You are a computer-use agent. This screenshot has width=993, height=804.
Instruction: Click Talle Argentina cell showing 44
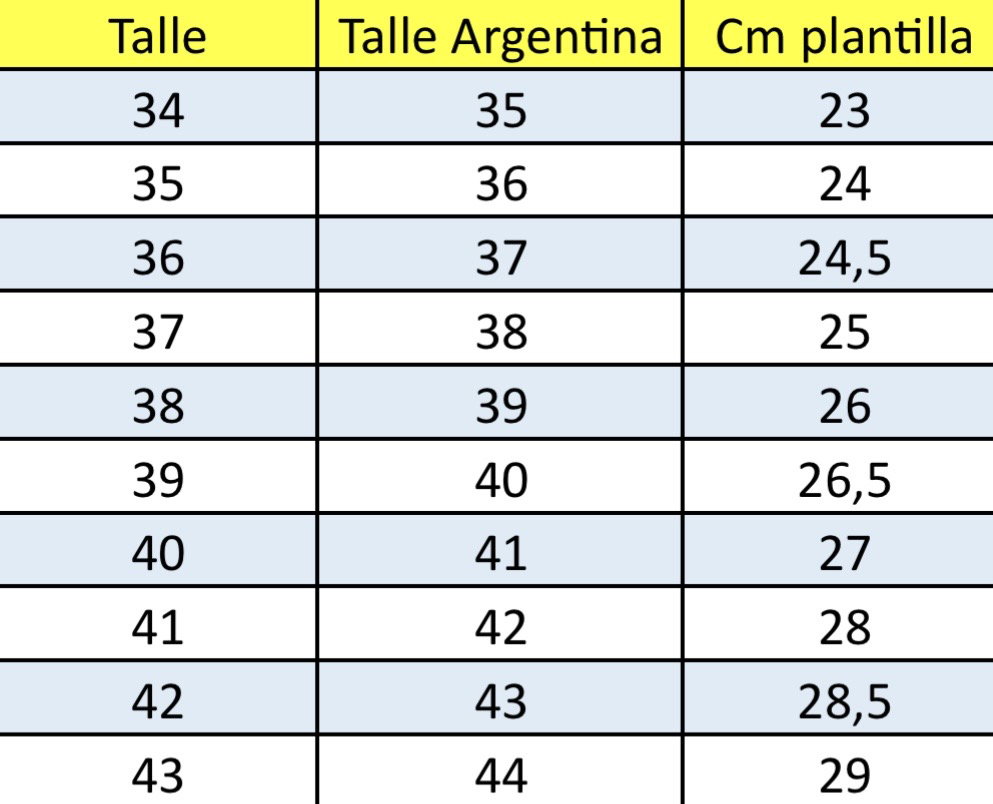point(500,770)
